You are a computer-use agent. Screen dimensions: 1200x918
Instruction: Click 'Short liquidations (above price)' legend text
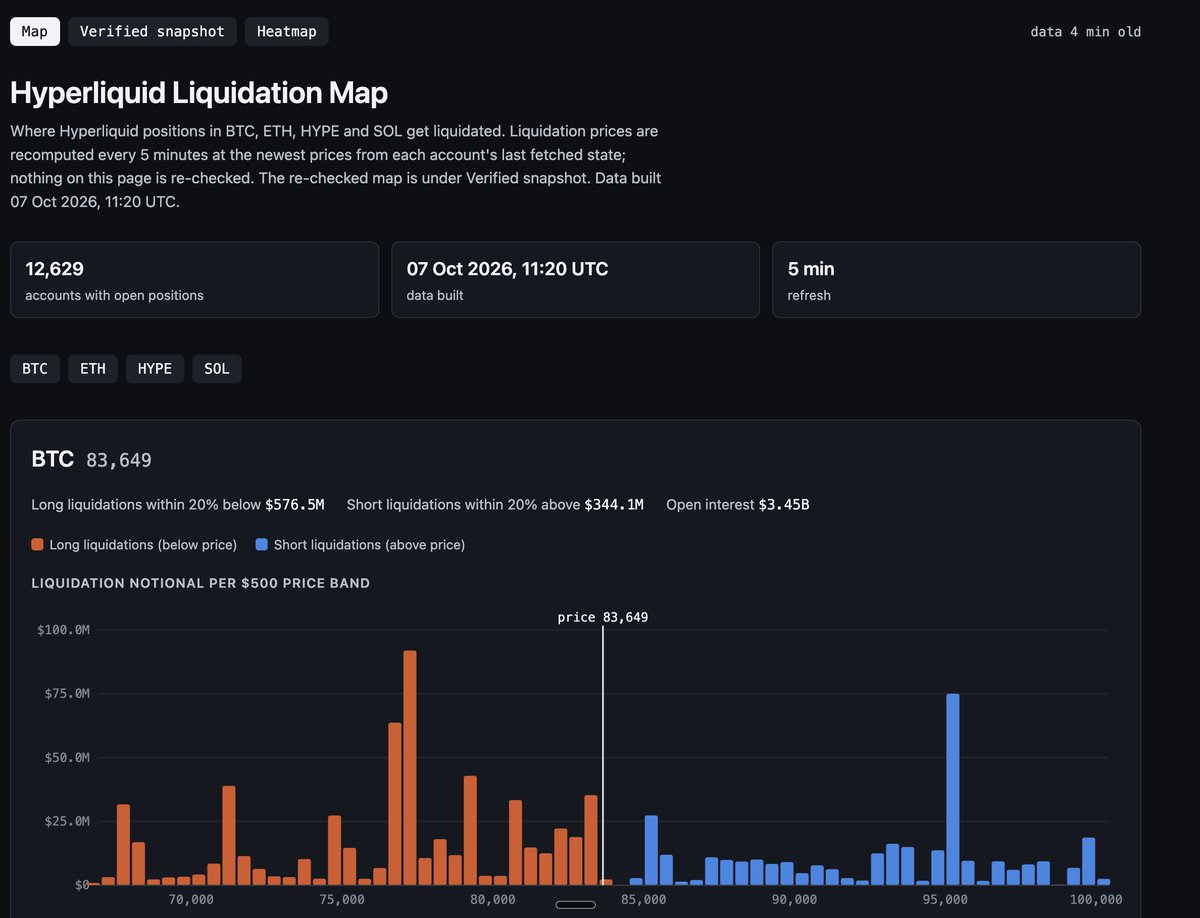(369, 545)
